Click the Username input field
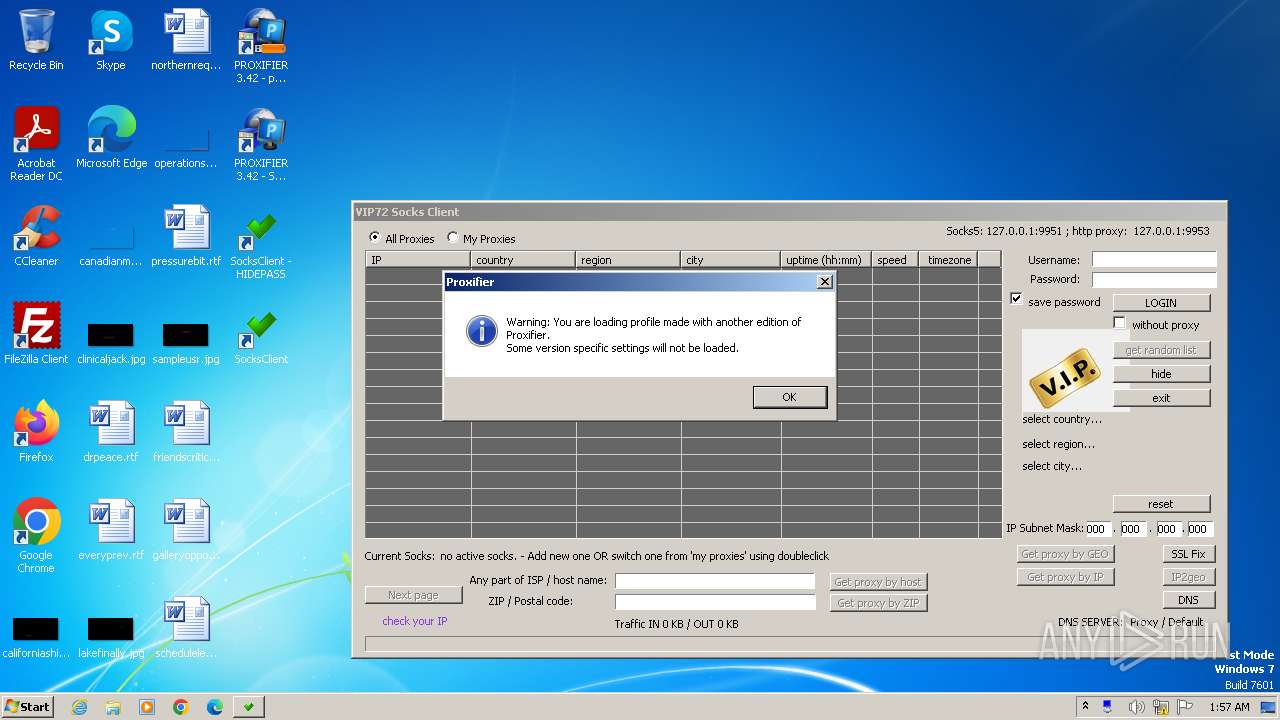This screenshot has width=1280, height=720. 1153,259
